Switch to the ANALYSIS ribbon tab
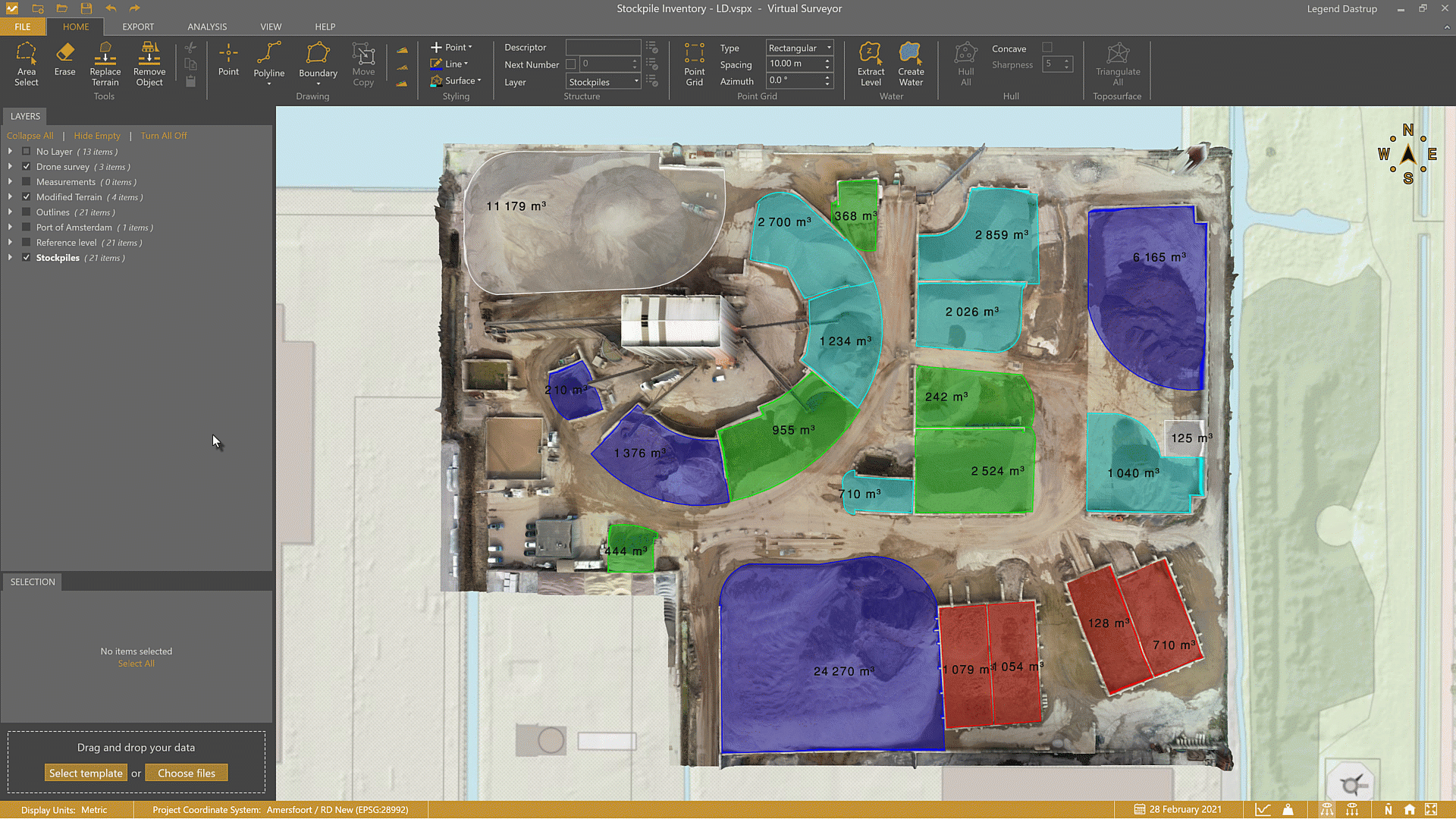Image resolution: width=1456 pixels, height=819 pixels. pos(206,27)
